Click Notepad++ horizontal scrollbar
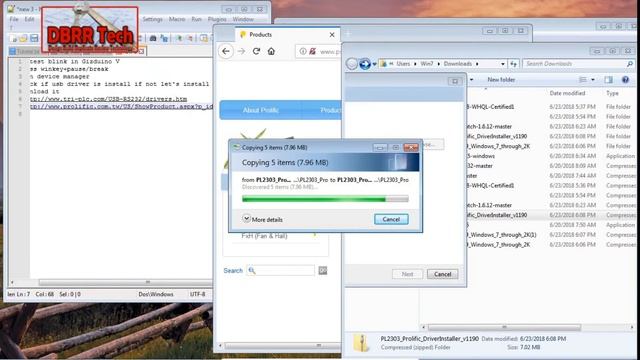This screenshot has height=360, width=640. 126,282
